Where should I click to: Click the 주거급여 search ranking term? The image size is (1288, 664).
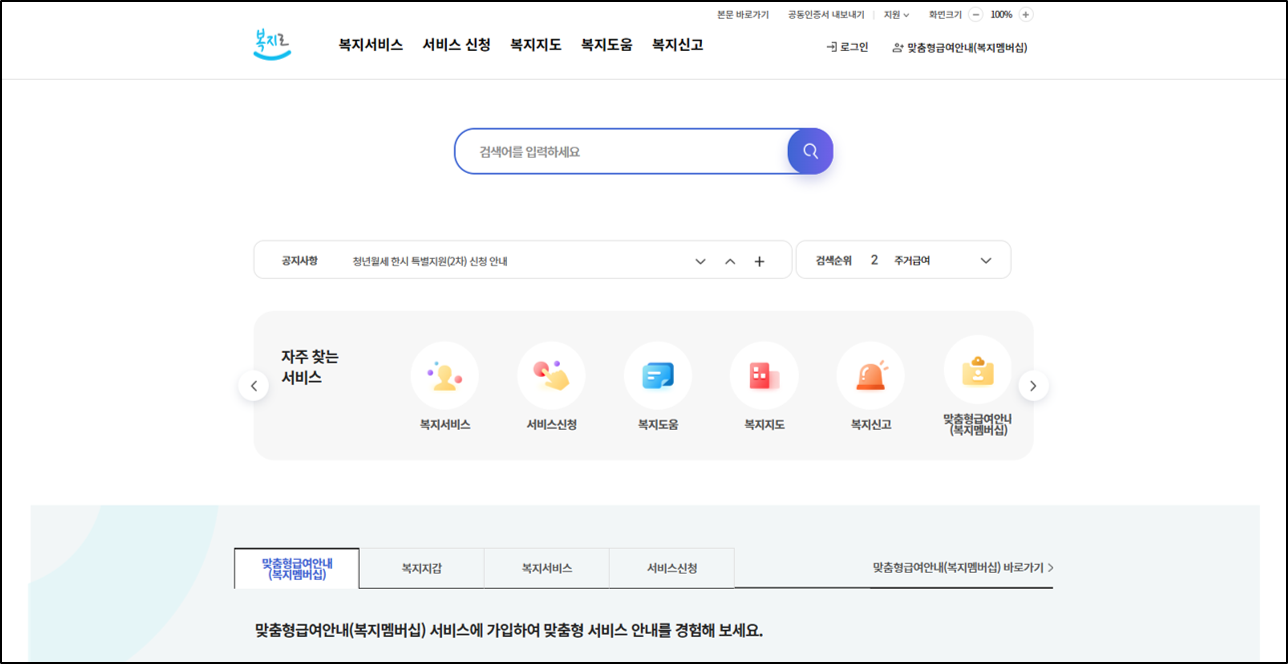912,260
